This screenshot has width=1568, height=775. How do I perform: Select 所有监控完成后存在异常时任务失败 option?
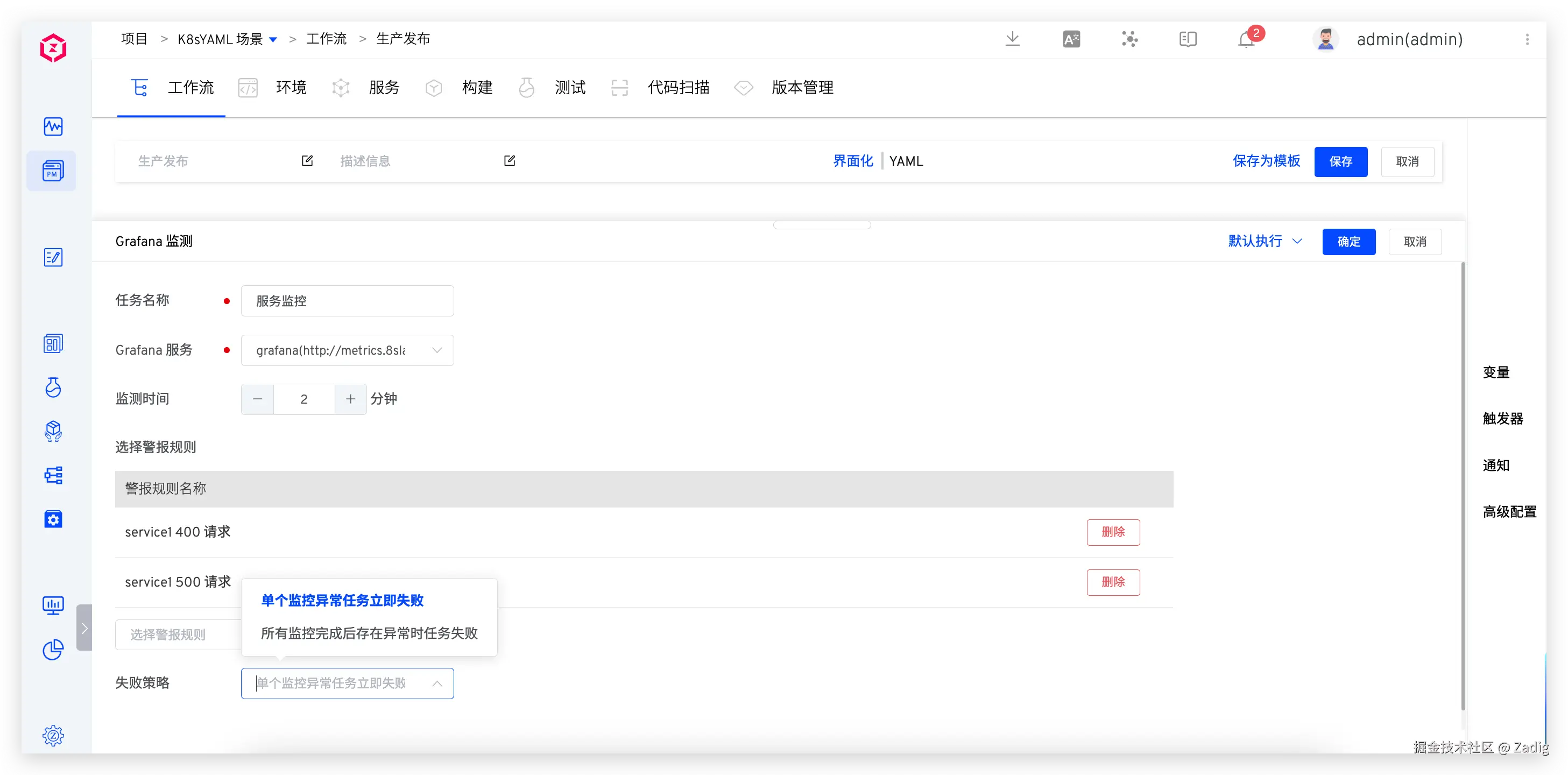point(369,633)
